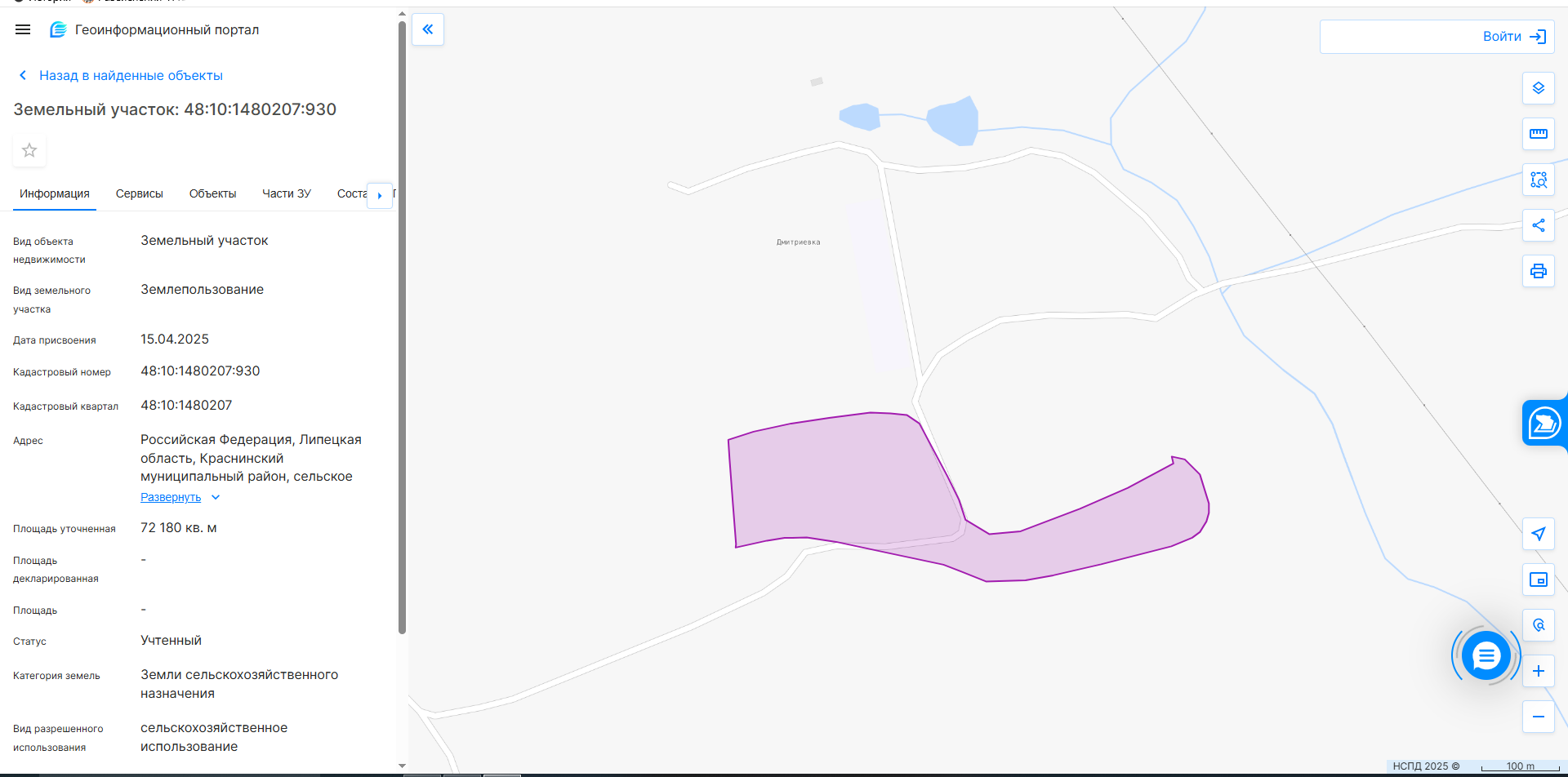The image size is (1568, 777).
Task: Add land plot to favorites star
Action: pos(29,150)
